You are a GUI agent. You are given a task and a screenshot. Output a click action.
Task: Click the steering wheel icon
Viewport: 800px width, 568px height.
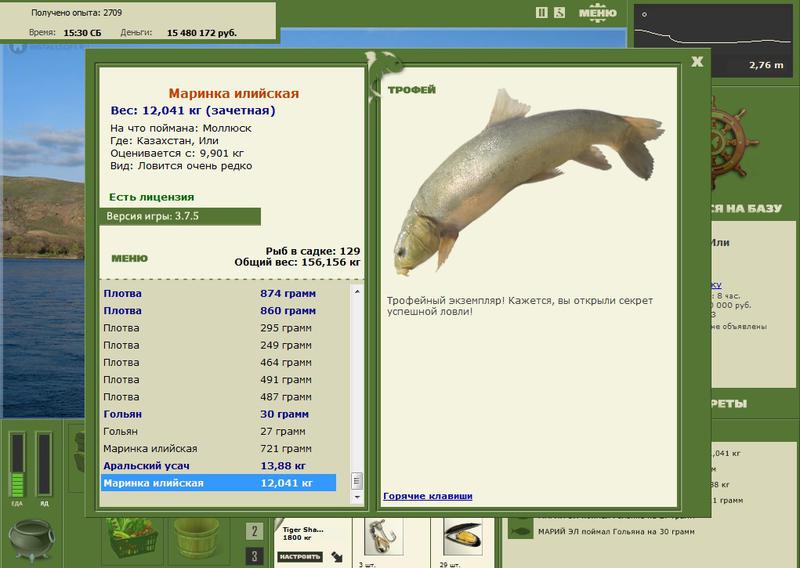[733, 143]
